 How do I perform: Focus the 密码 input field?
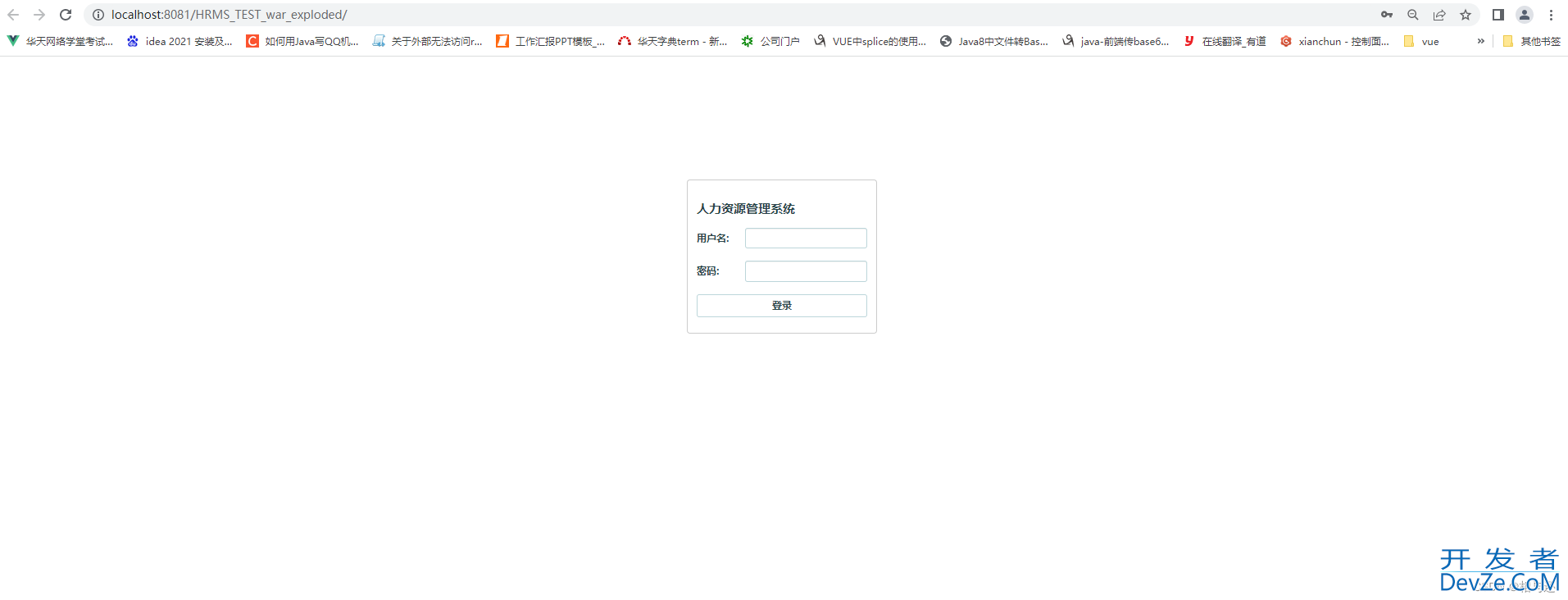click(x=806, y=271)
